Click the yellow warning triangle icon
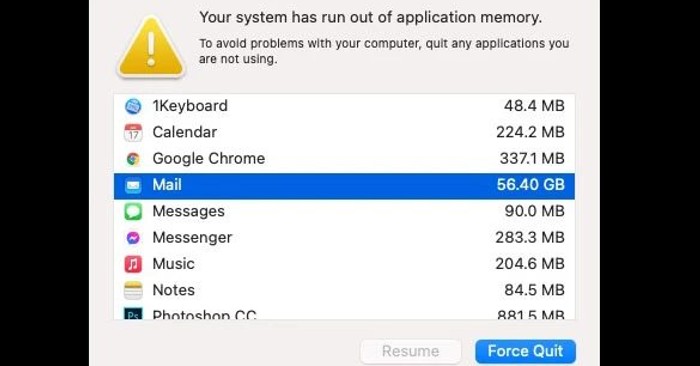Viewport: 700px width, 366px height. click(151, 47)
